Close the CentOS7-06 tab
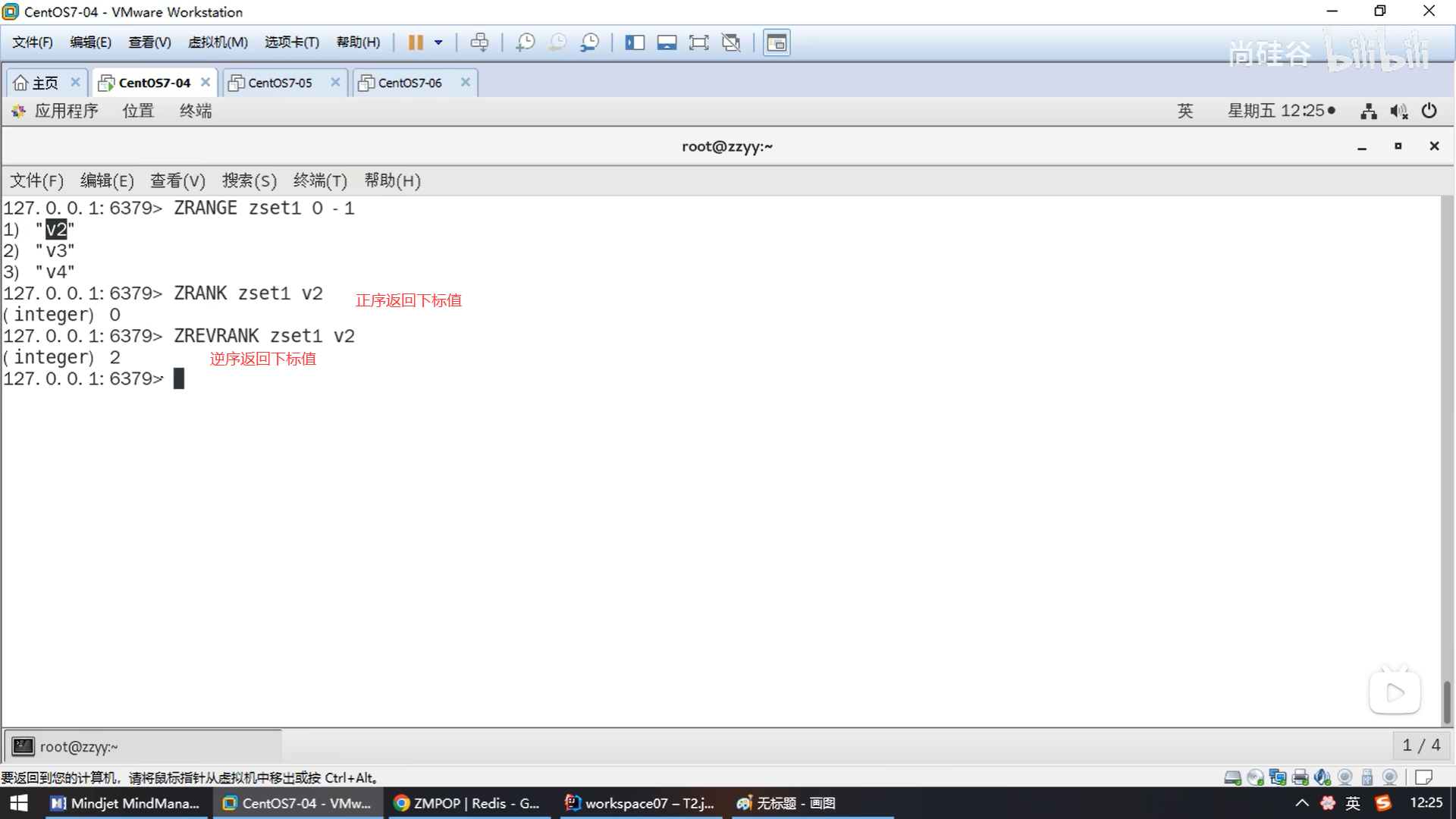Image resolution: width=1456 pixels, height=819 pixels. click(x=466, y=82)
